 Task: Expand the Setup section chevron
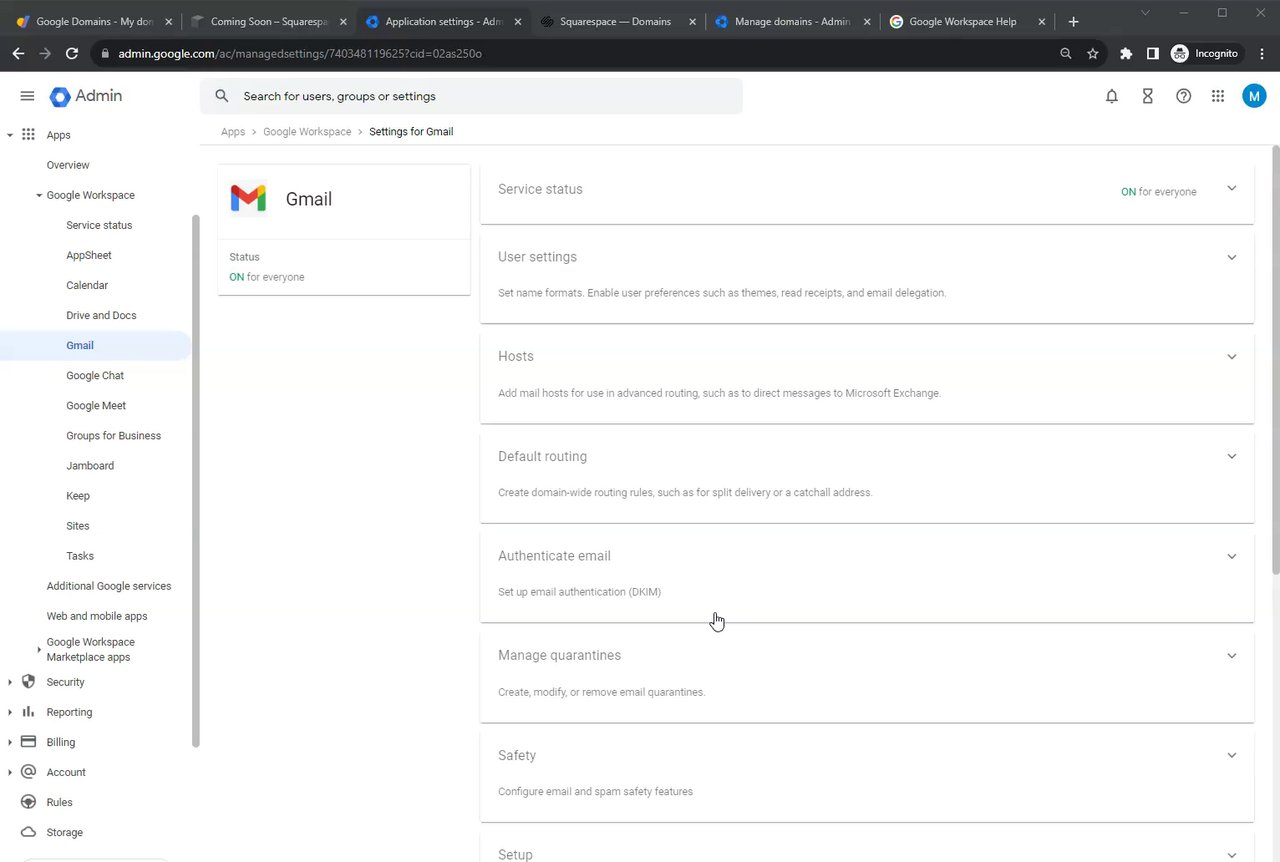point(1231,854)
